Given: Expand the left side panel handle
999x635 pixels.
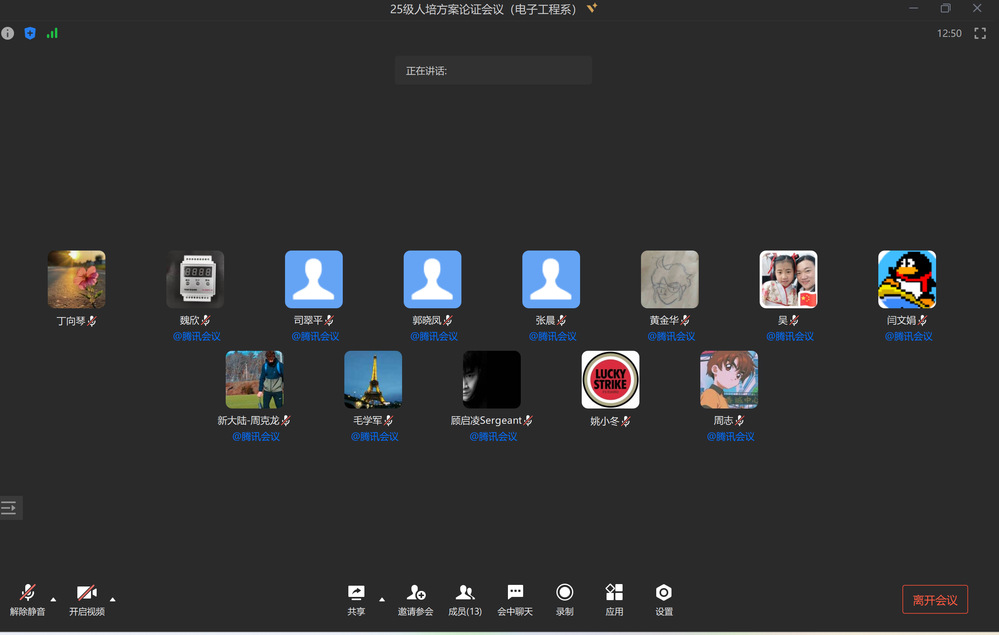Looking at the screenshot, I should tap(10, 508).
